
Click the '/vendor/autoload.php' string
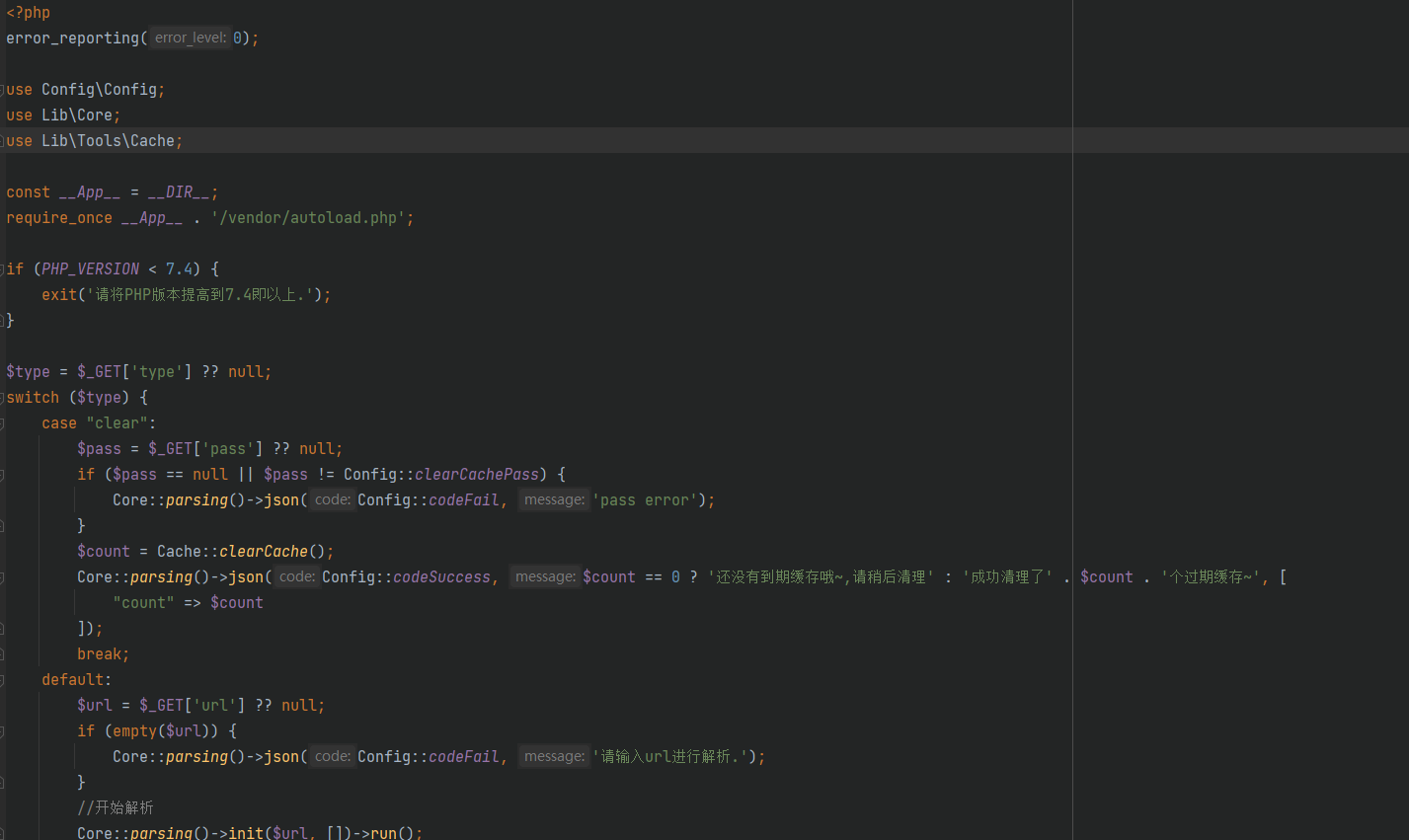click(308, 218)
